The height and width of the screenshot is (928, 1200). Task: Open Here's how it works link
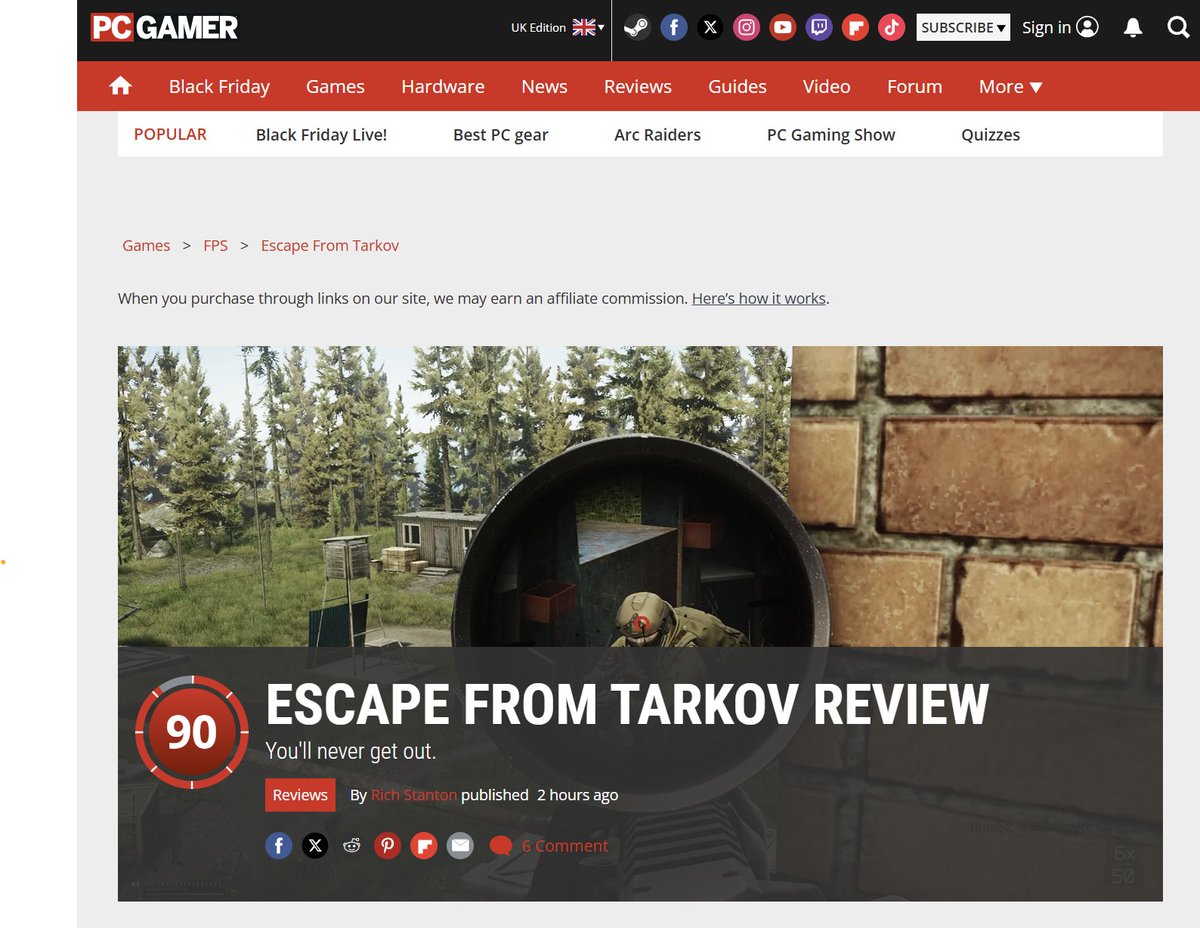(x=759, y=298)
